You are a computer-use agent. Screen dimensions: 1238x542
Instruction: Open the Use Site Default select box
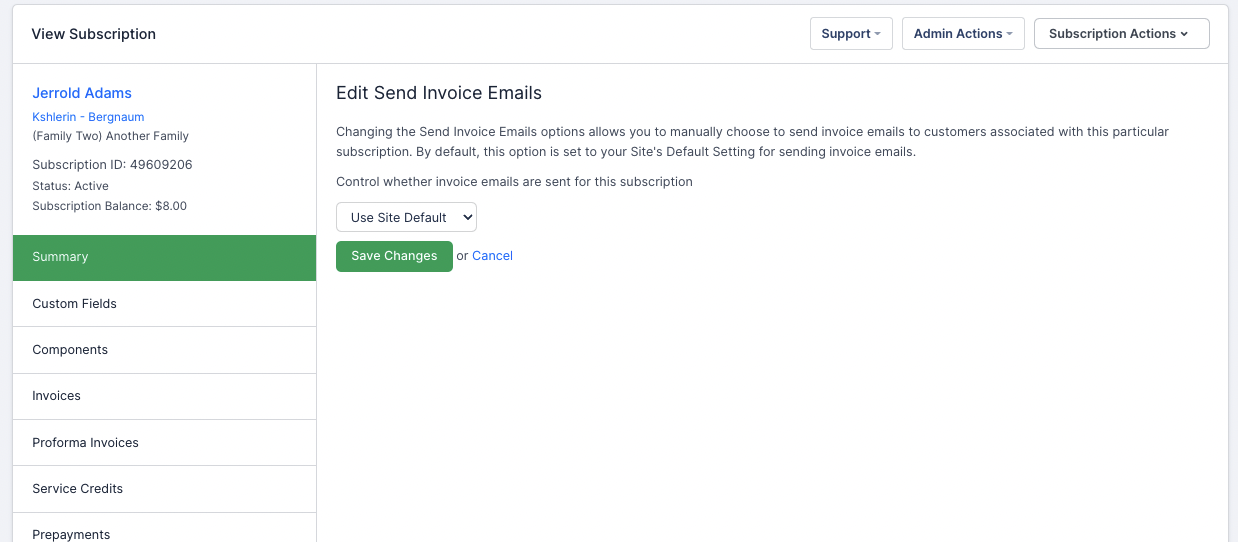(405, 218)
